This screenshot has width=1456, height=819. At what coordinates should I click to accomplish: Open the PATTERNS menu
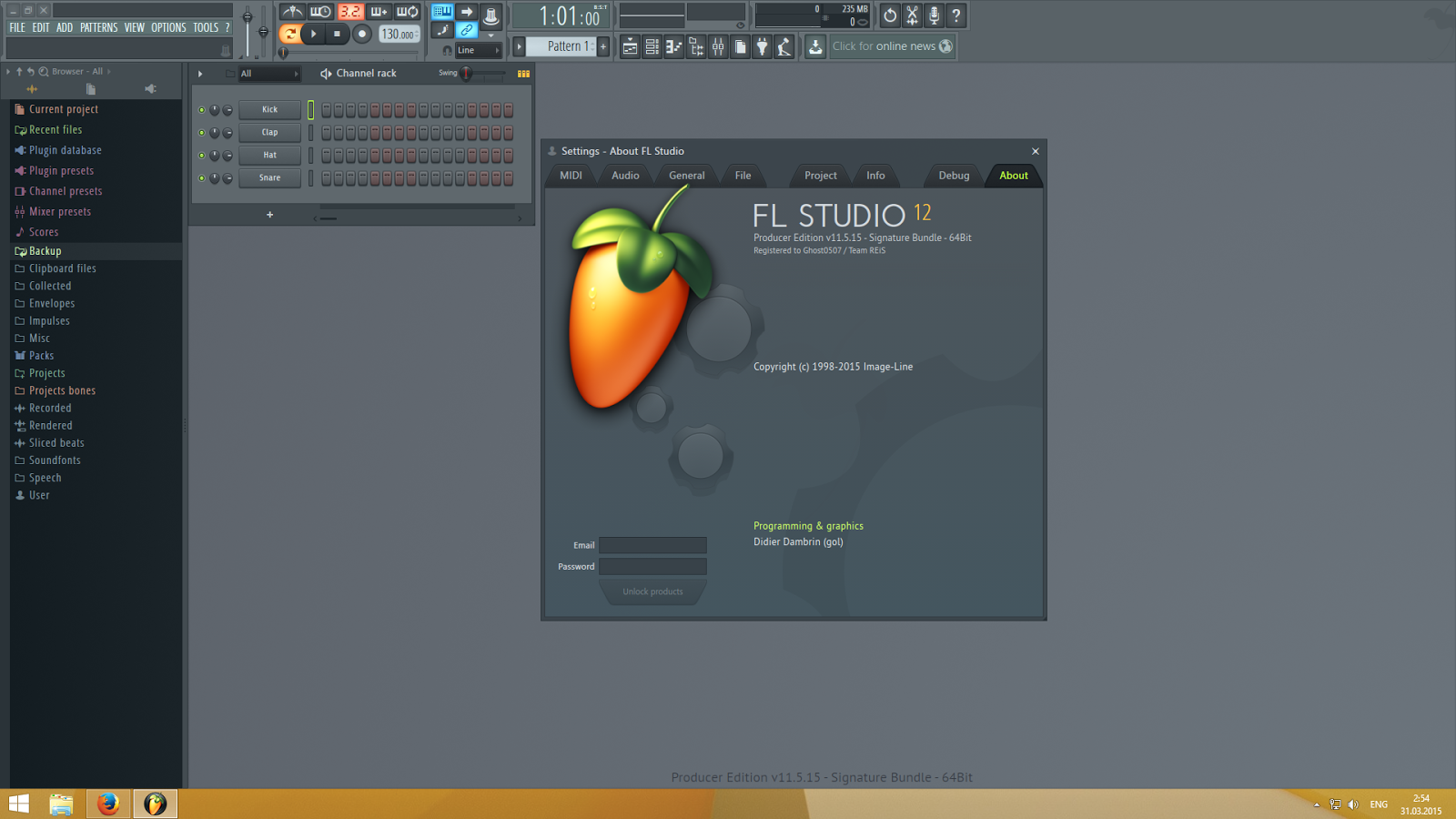(x=98, y=27)
